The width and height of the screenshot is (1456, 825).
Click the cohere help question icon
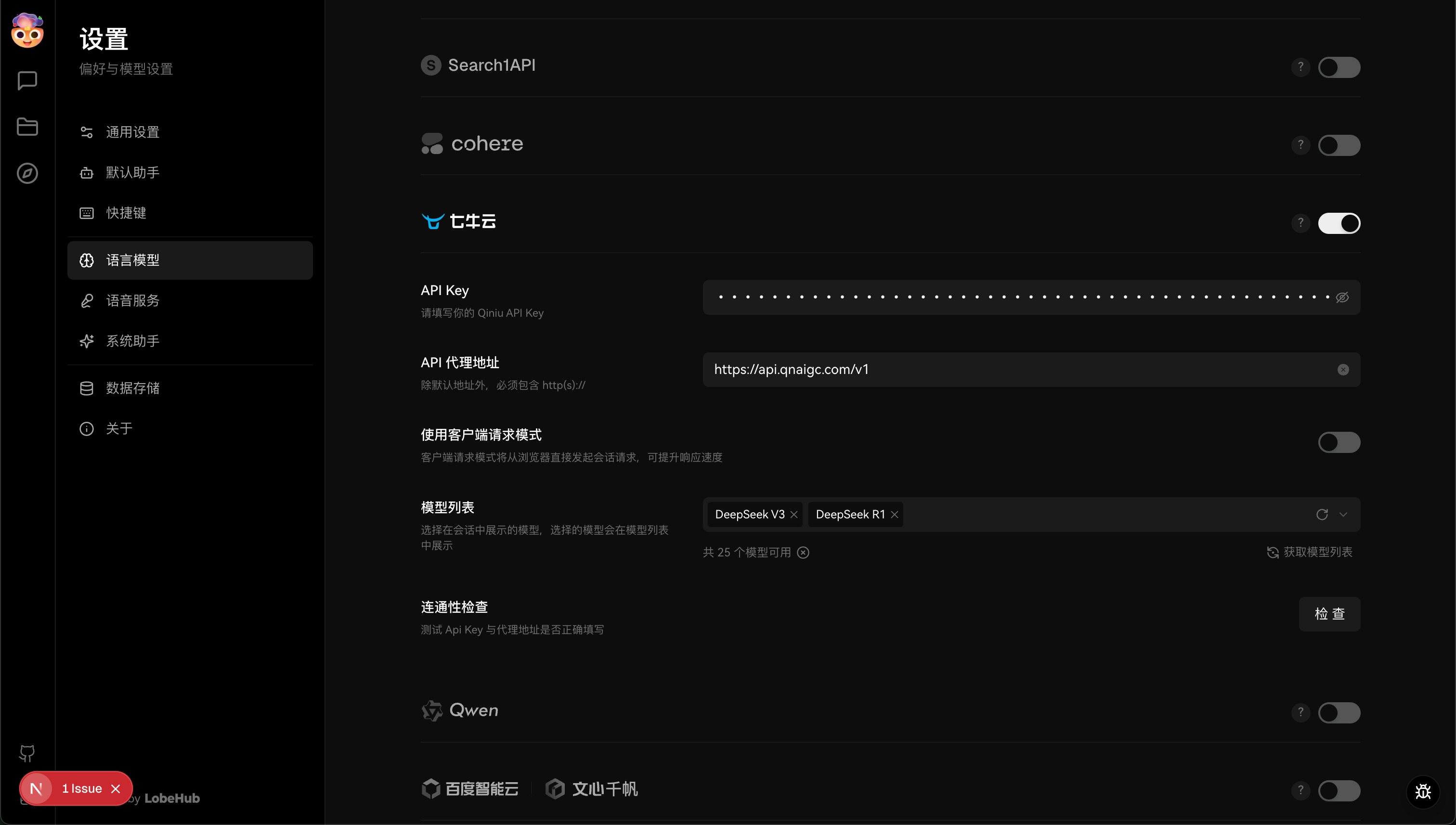pos(1300,144)
